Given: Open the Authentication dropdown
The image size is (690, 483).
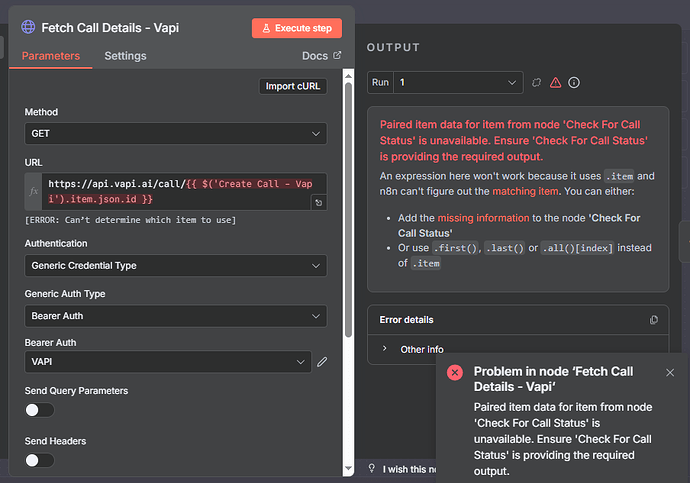Looking at the screenshot, I should coord(175,265).
